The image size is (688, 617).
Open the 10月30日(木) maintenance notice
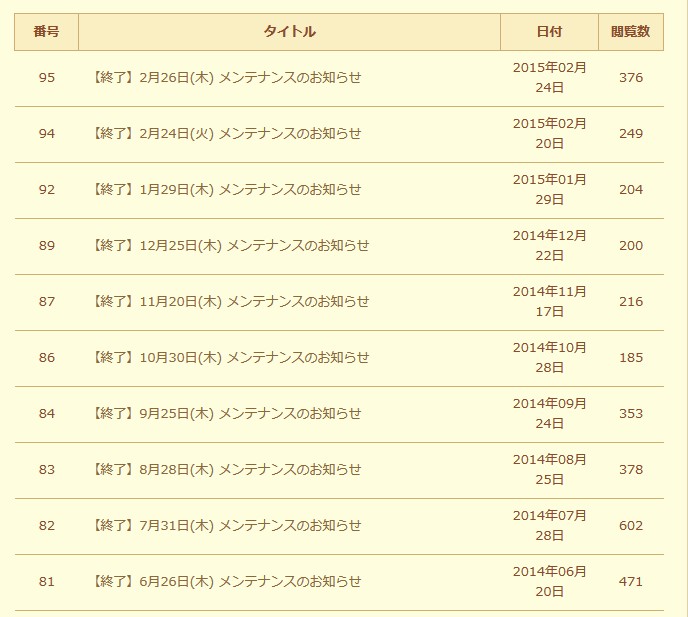(x=230, y=358)
